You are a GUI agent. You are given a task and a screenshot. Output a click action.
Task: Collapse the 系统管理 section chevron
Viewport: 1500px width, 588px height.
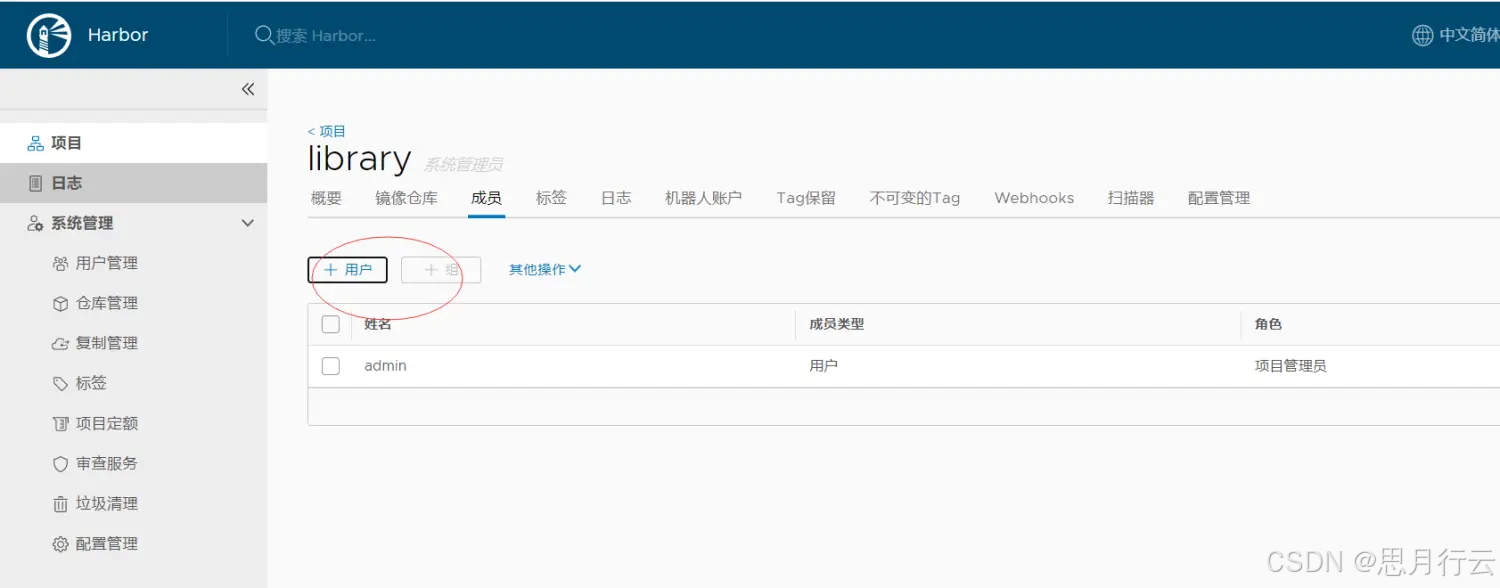coord(247,223)
